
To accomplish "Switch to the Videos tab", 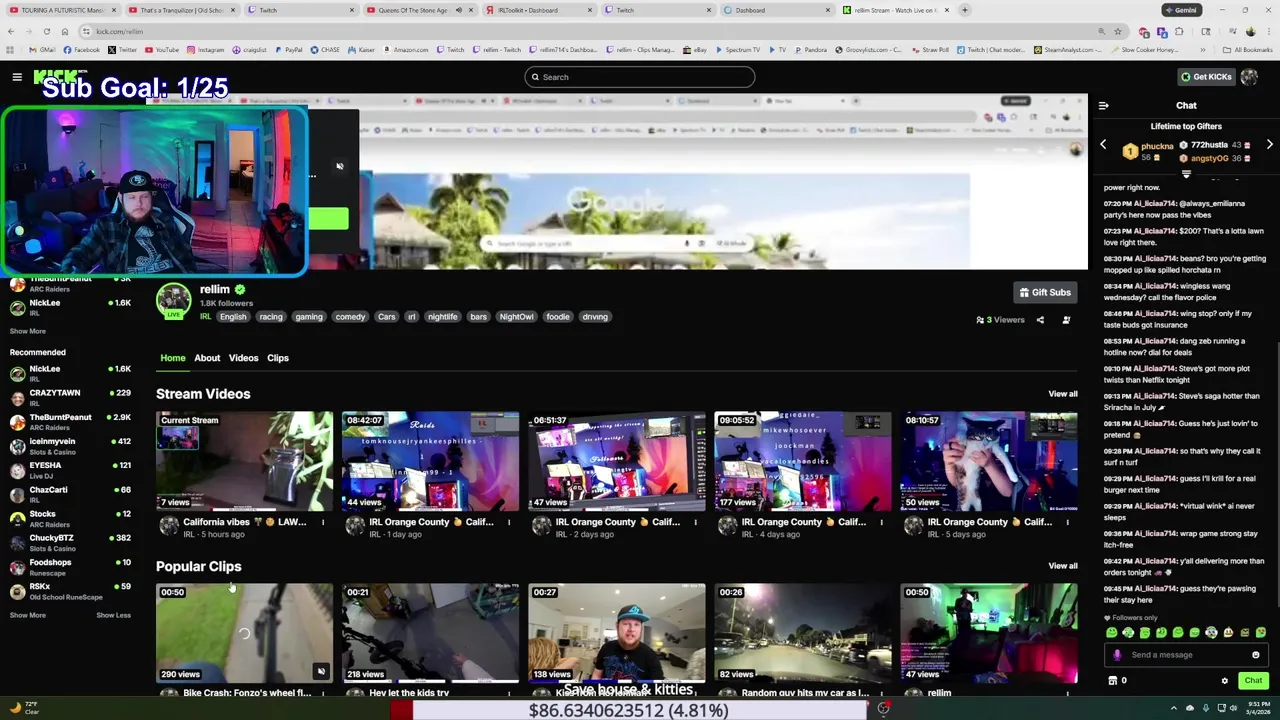I will 243,358.
